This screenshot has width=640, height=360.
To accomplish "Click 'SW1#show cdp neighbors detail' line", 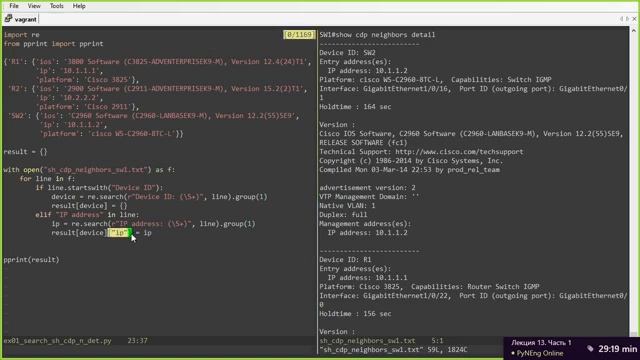I will [378, 35].
